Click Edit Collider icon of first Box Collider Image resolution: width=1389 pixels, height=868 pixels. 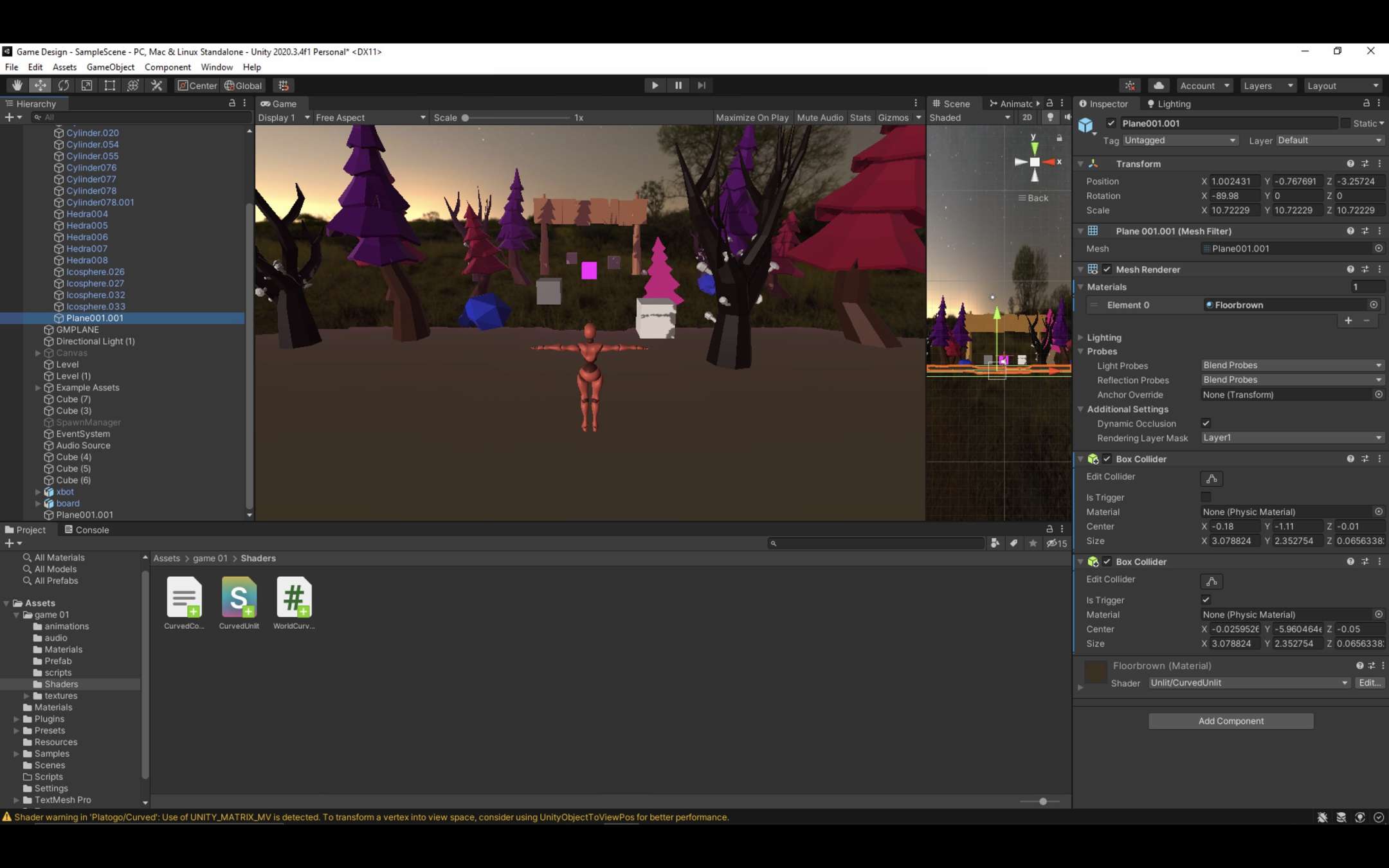tap(1211, 478)
